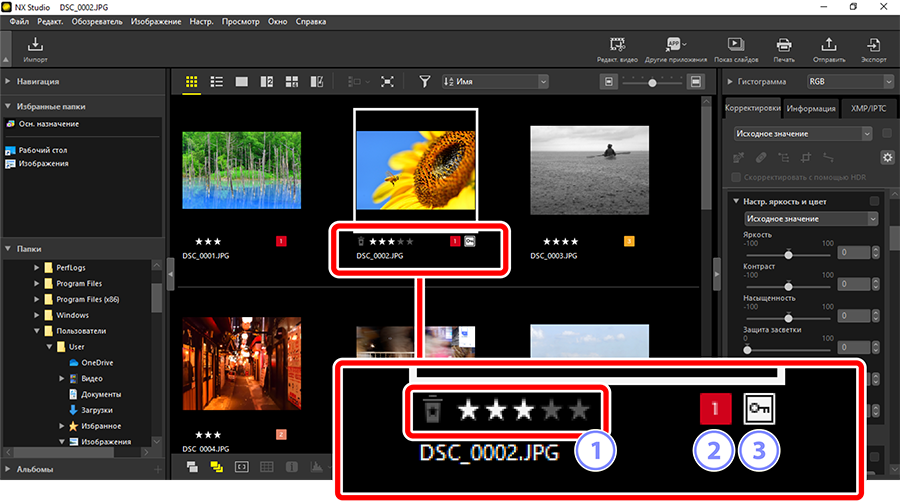Open adjustments gear settings icon
Viewport: 900px width, 503px height.
[886, 157]
